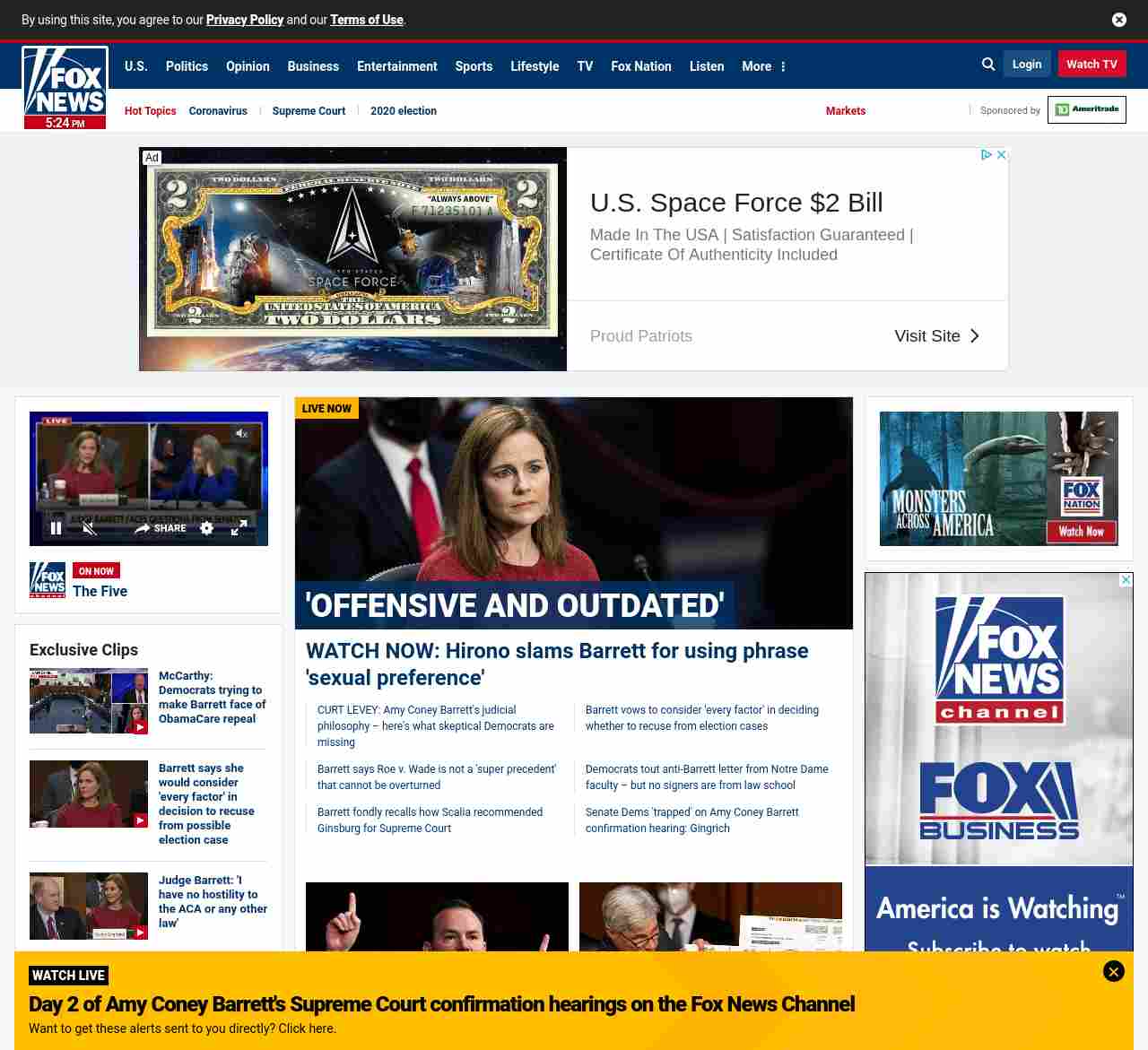Image resolution: width=1148 pixels, height=1050 pixels.
Task: Expand the More navigation menu
Action: 763,66
